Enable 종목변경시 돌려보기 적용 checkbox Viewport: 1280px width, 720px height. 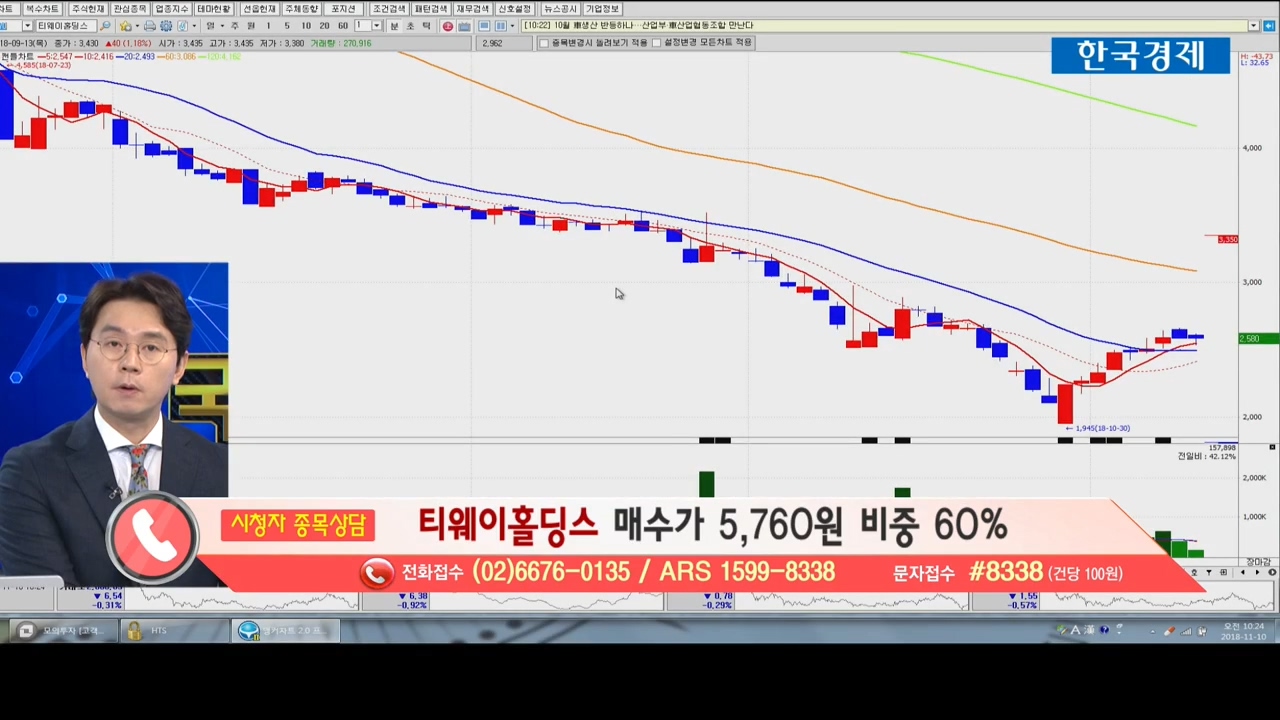pos(544,43)
